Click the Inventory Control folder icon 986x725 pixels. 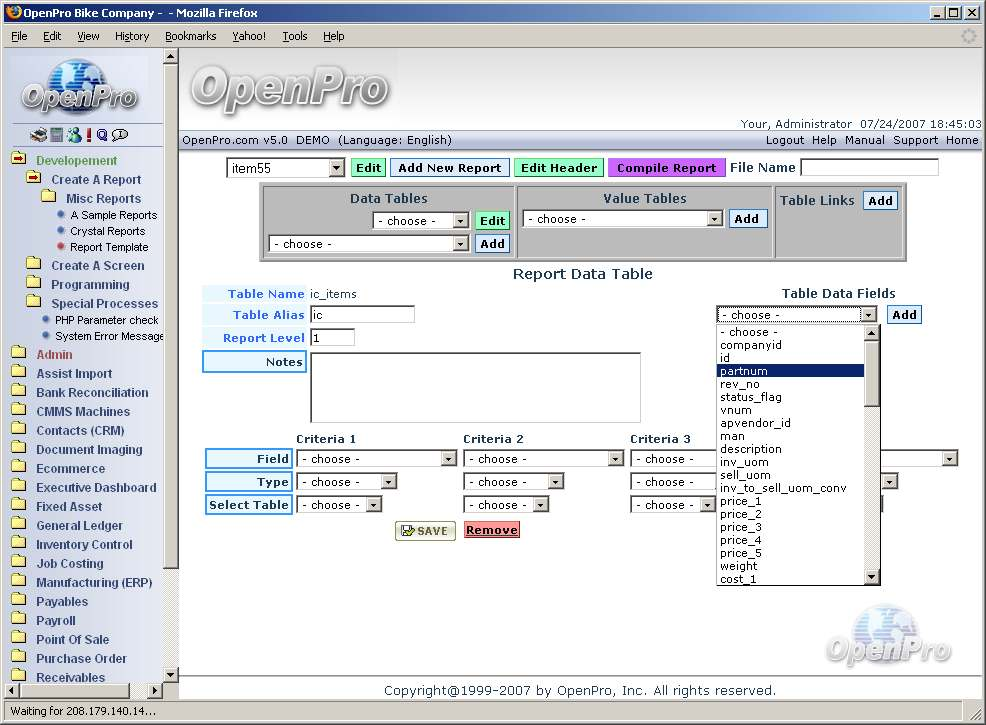(x=19, y=545)
